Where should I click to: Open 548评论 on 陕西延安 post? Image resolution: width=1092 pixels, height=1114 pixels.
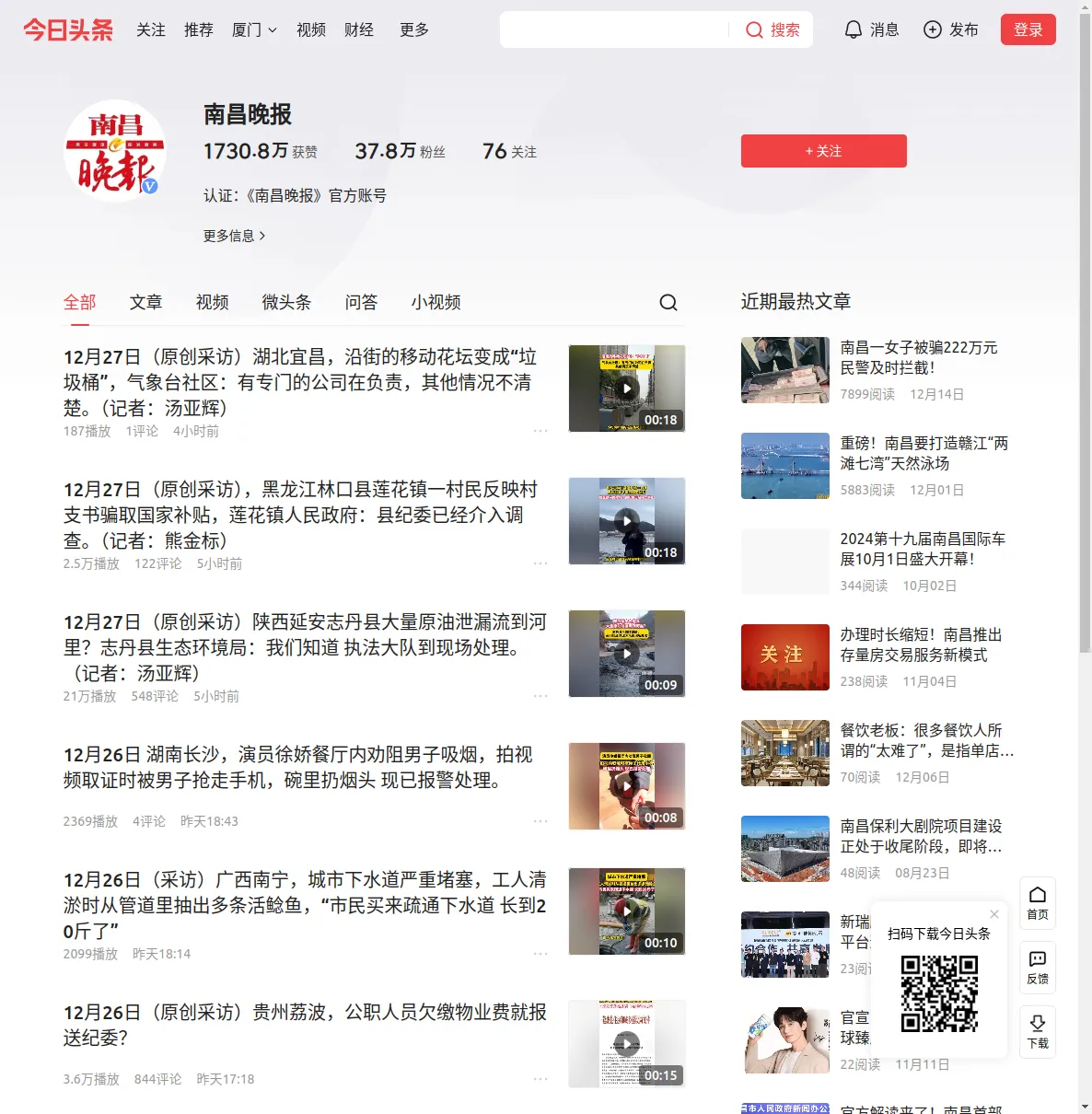tap(155, 696)
